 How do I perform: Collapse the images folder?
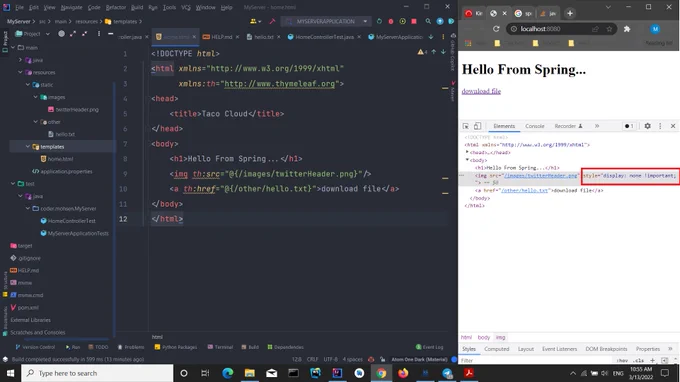click(x=36, y=97)
